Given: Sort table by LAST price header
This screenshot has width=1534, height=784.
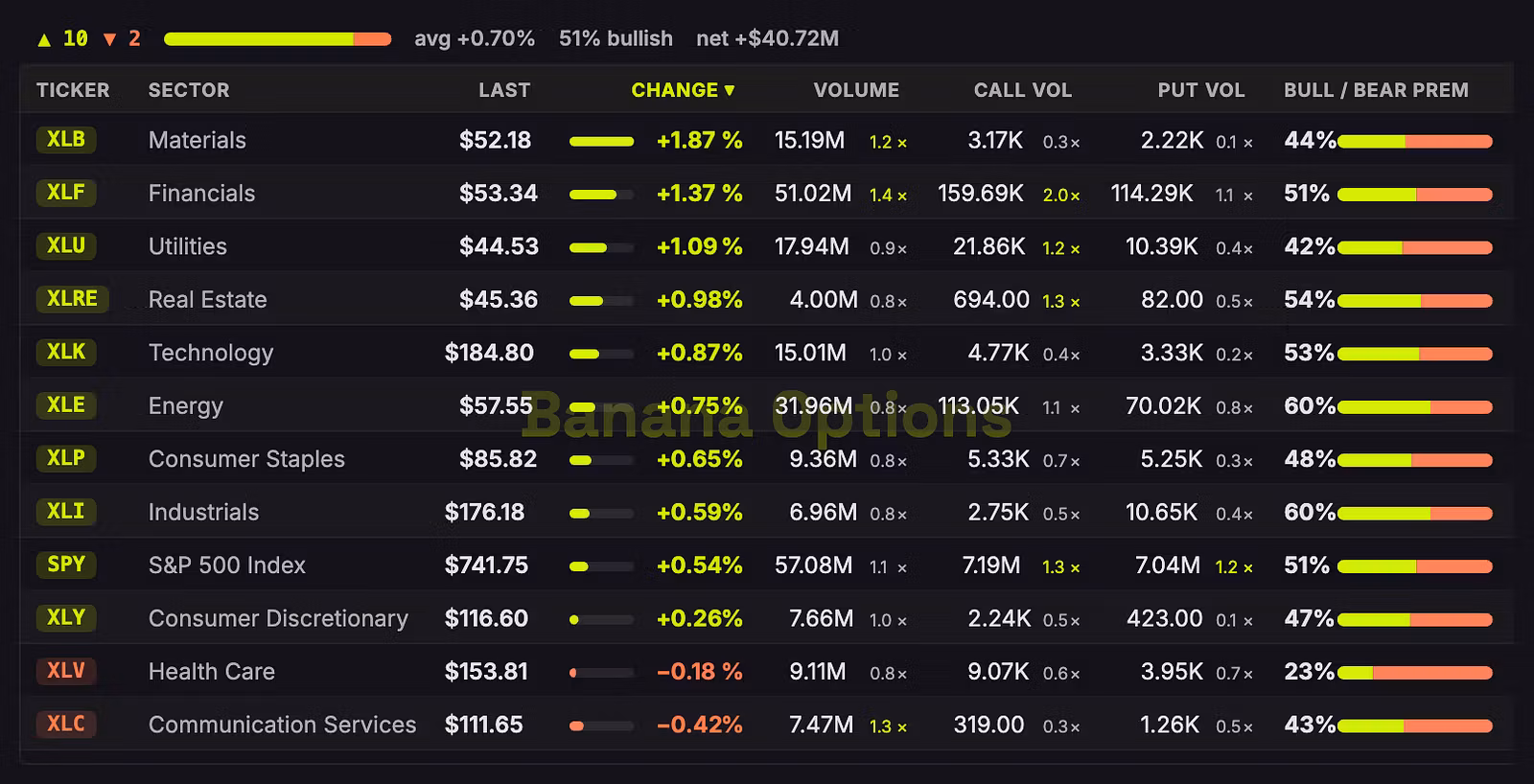Looking at the screenshot, I should coord(504,90).
